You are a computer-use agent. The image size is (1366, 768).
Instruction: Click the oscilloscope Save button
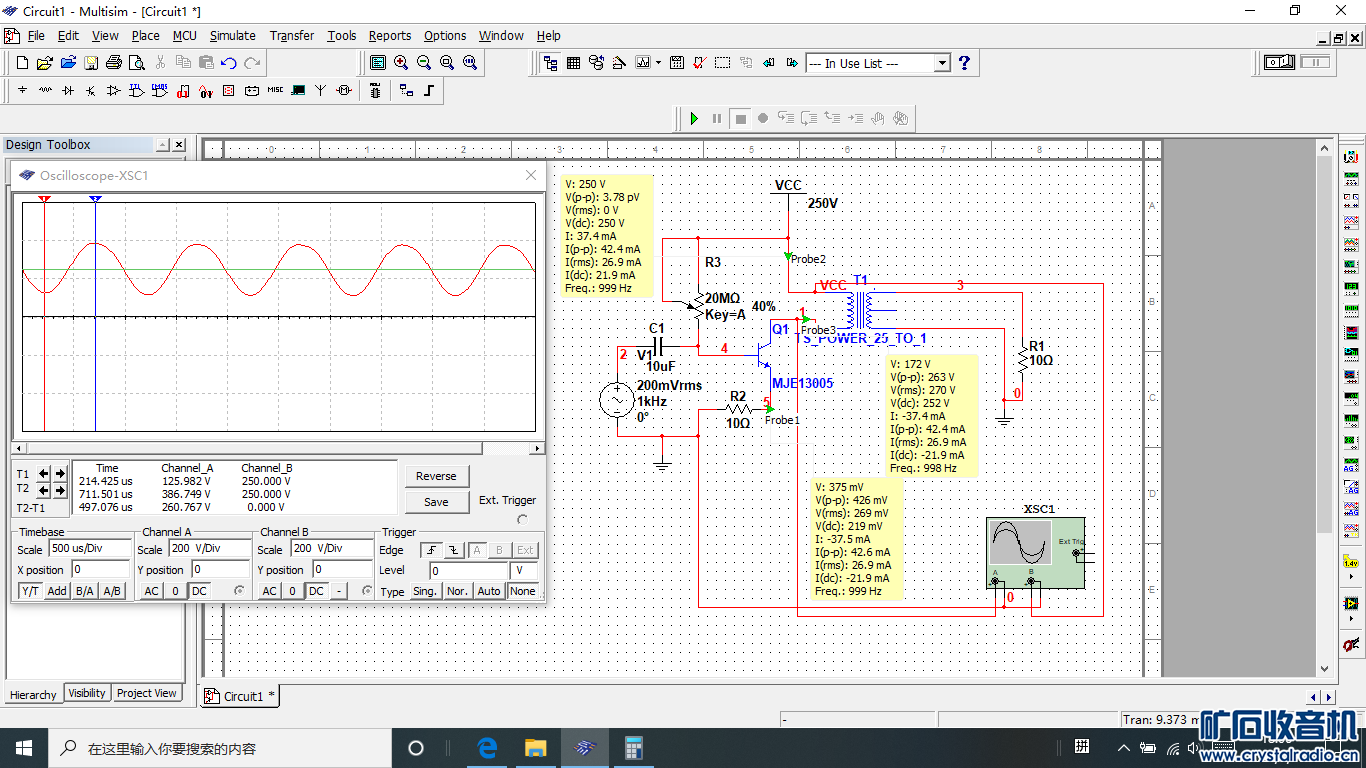(436, 502)
